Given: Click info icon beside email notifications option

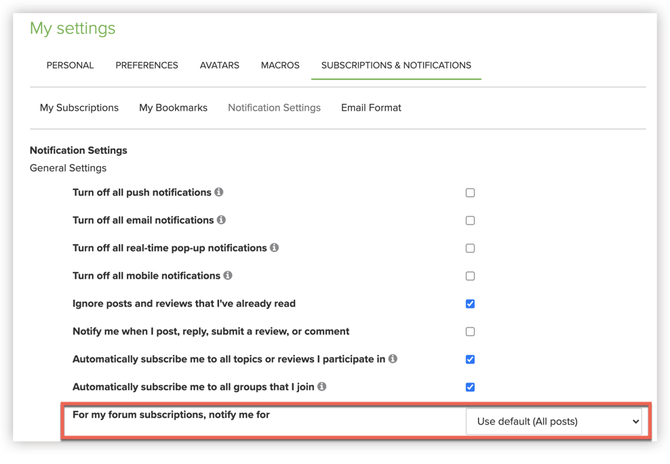Looking at the screenshot, I should coord(221,220).
